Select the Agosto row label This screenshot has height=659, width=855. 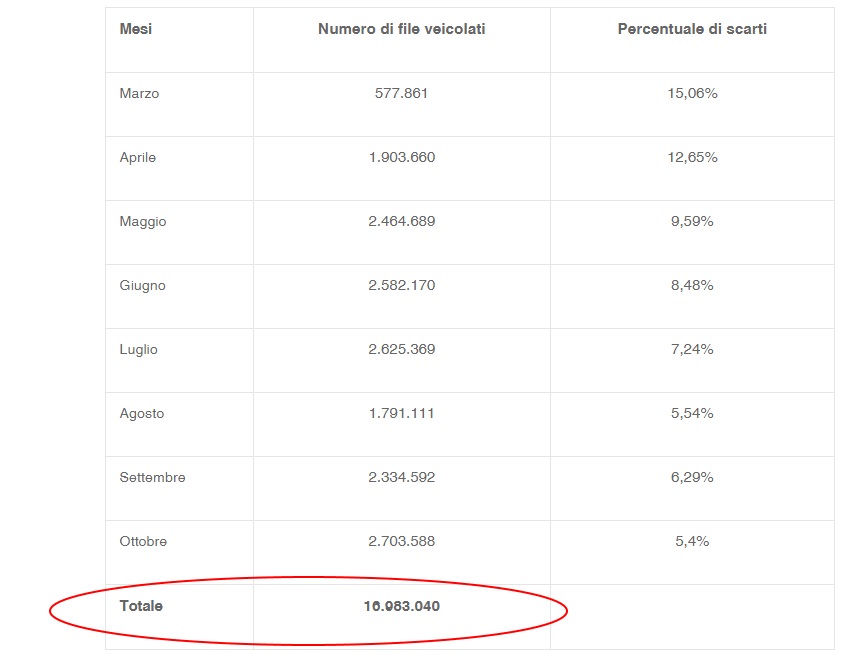tap(142, 414)
